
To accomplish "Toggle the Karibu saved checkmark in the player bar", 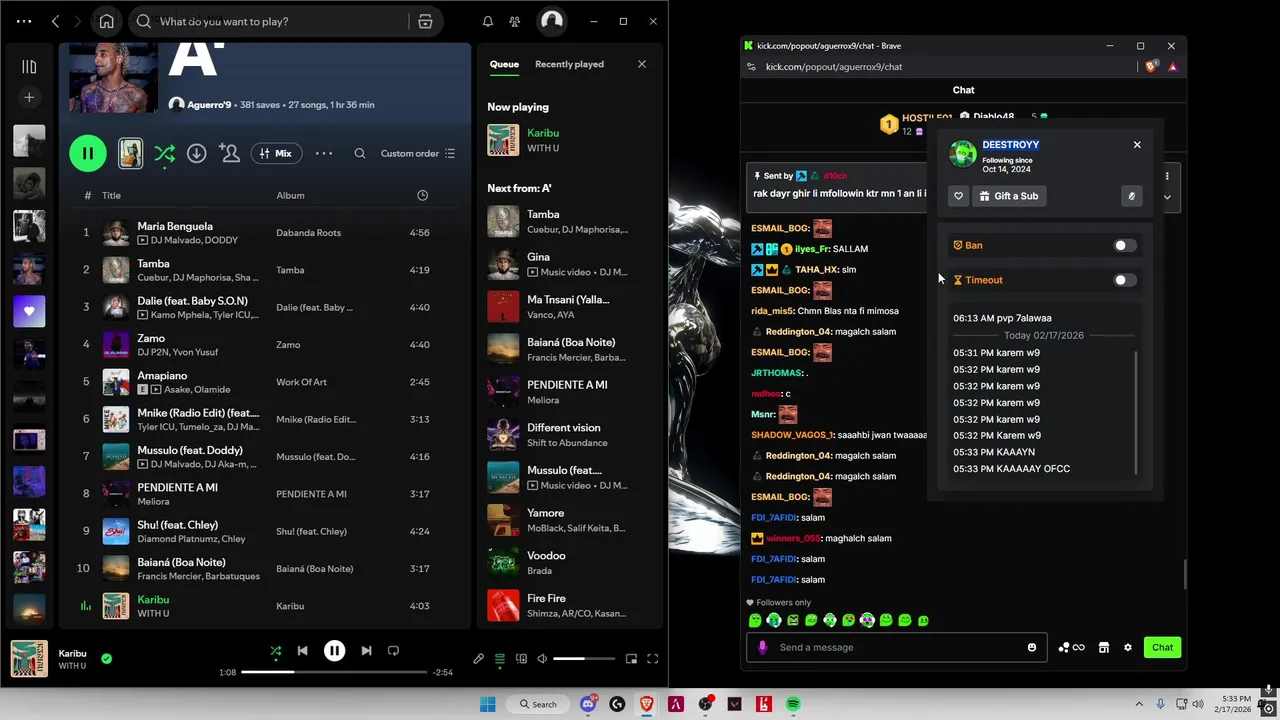I will pyautogui.click(x=106, y=659).
